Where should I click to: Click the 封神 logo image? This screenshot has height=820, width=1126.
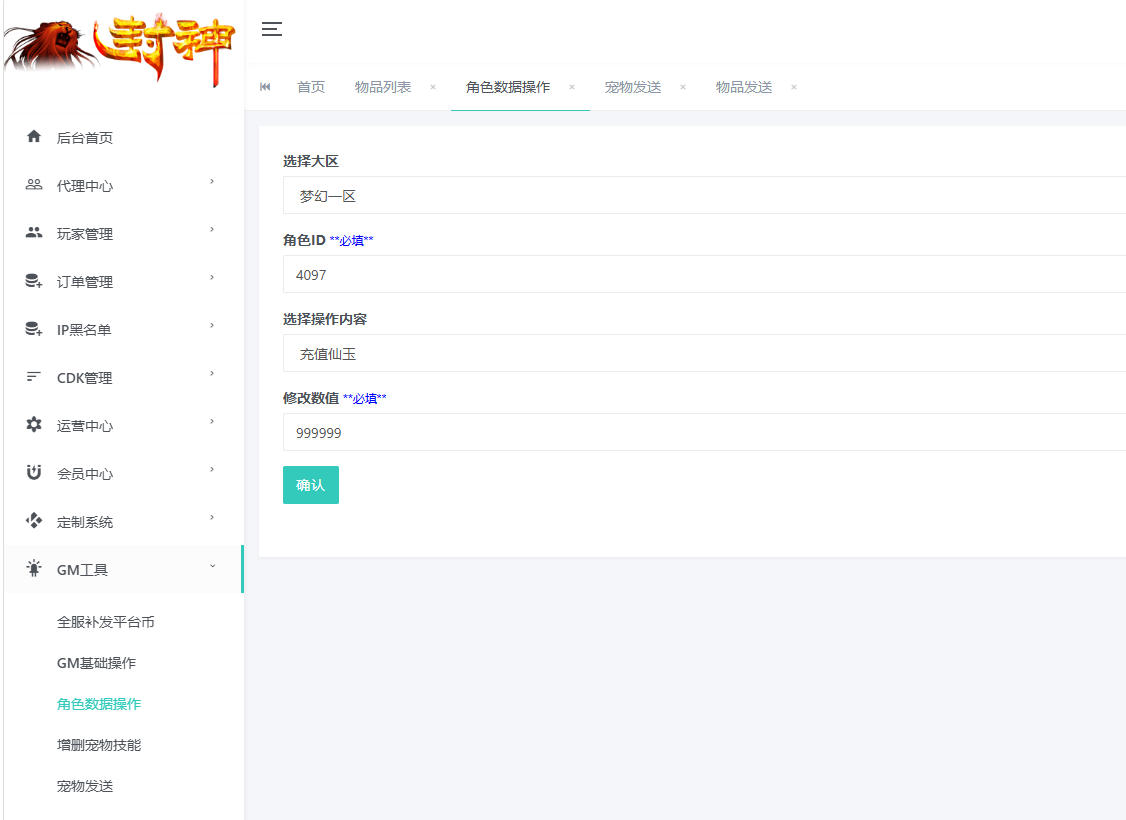coord(120,48)
